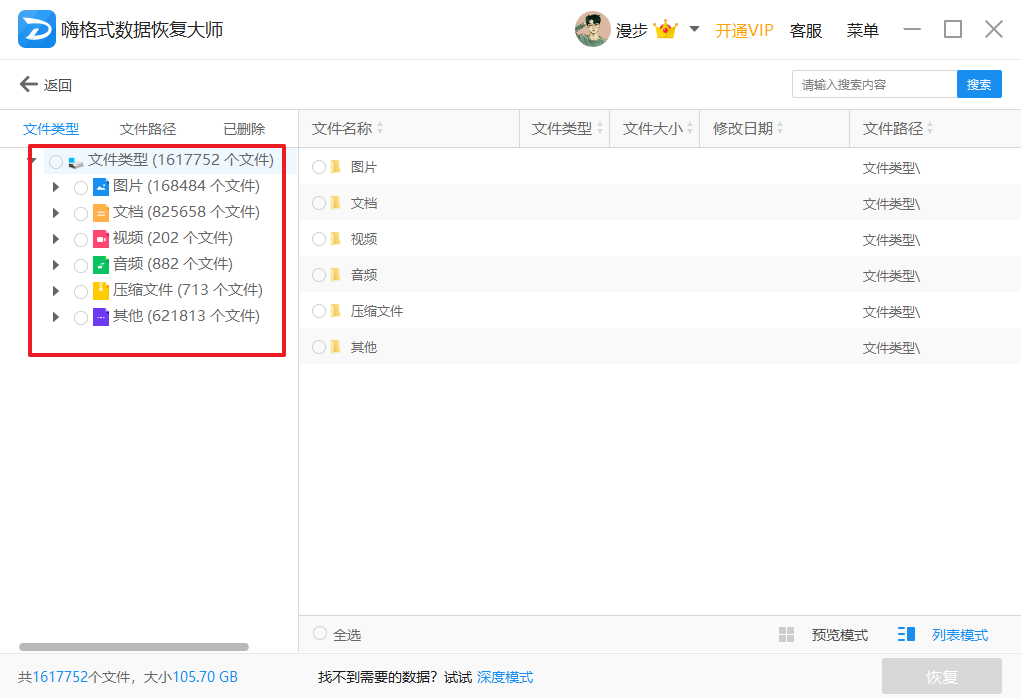1021x698 pixels.
Task: Expand the 视频 tree node arrow
Action: click(56, 239)
